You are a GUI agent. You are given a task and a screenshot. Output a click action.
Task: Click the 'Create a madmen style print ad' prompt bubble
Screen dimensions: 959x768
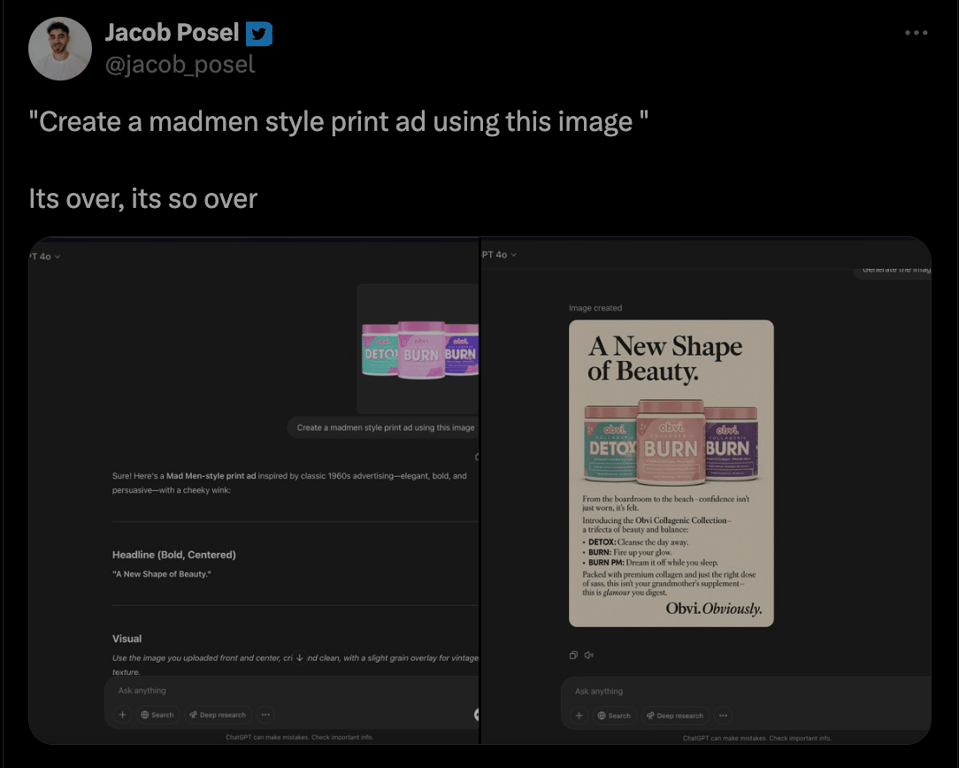[384, 427]
